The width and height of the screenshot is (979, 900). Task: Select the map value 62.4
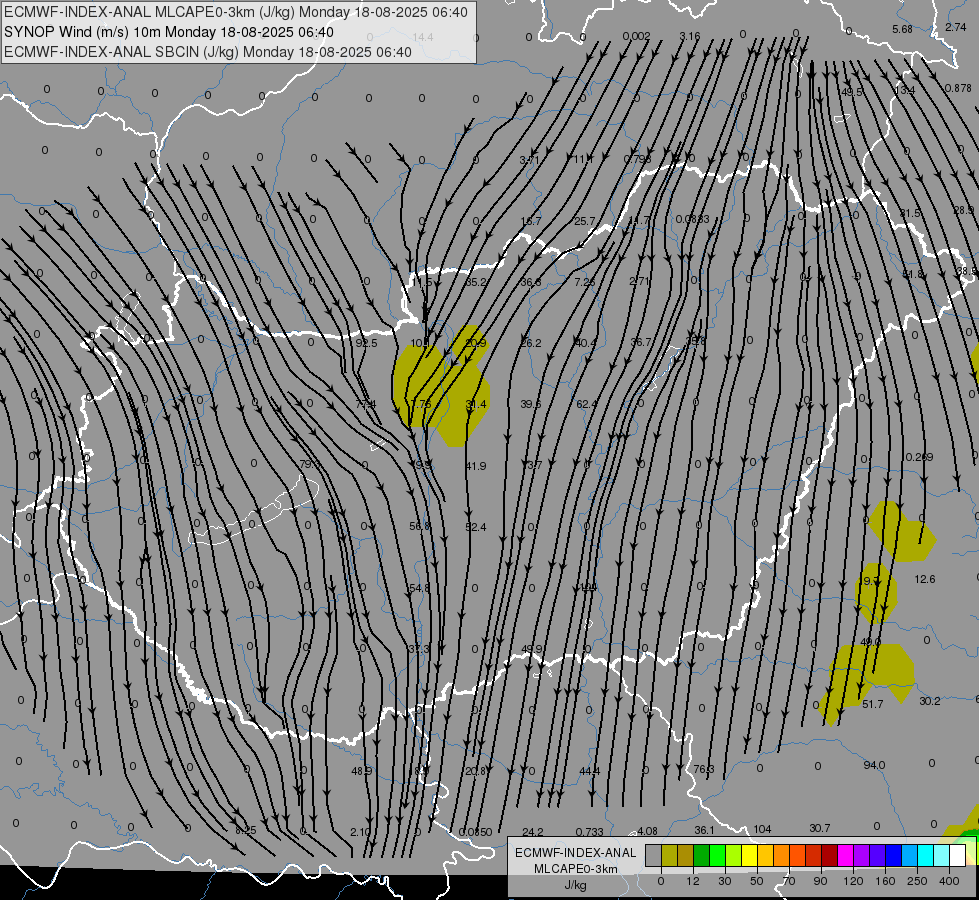[x=586, y=404]
